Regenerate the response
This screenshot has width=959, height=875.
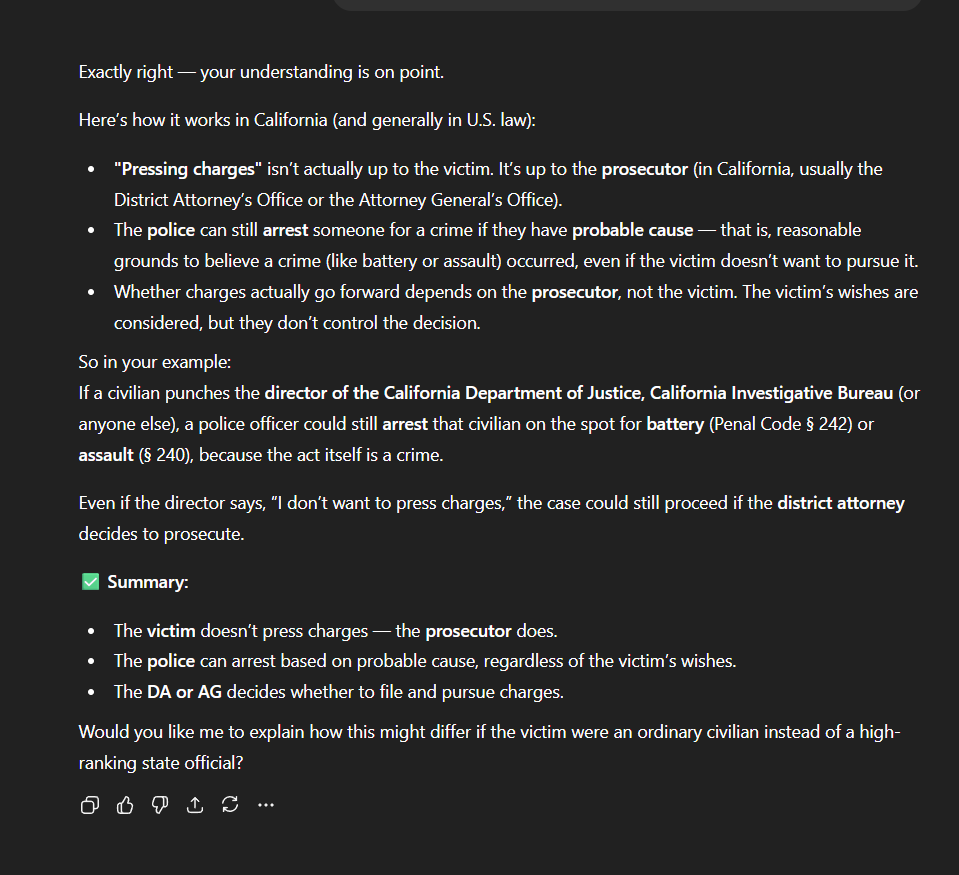pos(230,805)
